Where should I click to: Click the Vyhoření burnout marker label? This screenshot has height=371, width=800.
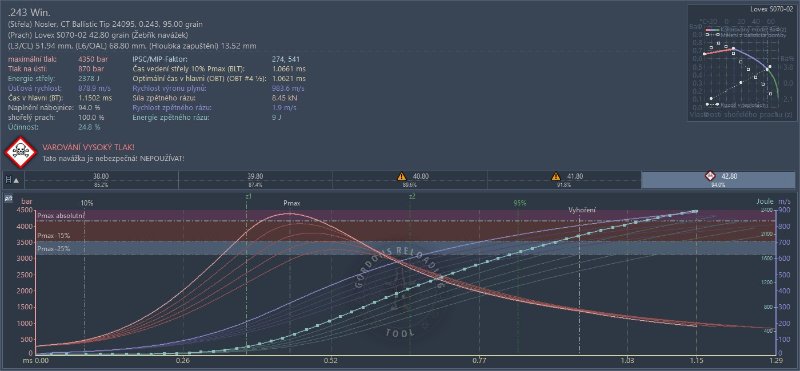pos(582,210)
